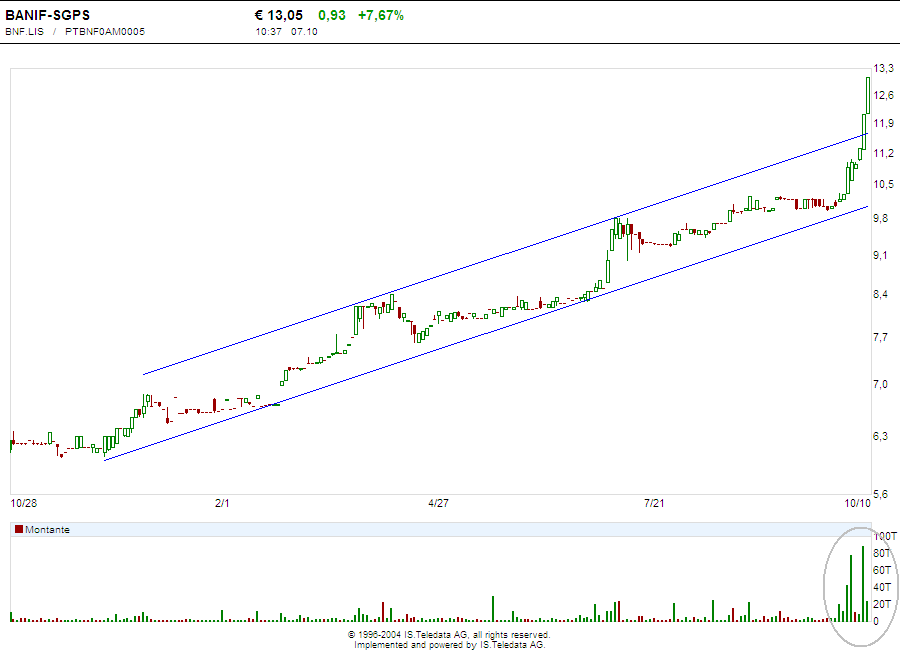Click the 10,5 price axis label

(x=883, y=184)
